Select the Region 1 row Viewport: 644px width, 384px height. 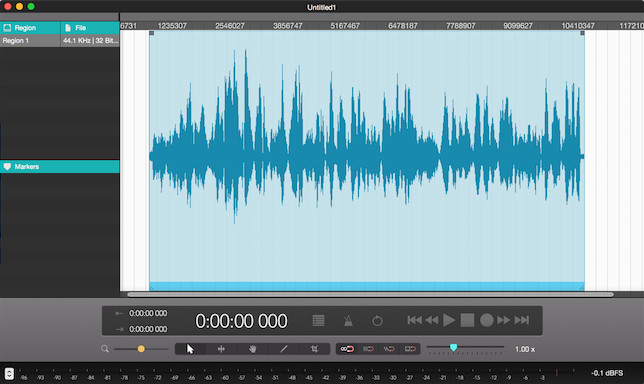[60, 41]
